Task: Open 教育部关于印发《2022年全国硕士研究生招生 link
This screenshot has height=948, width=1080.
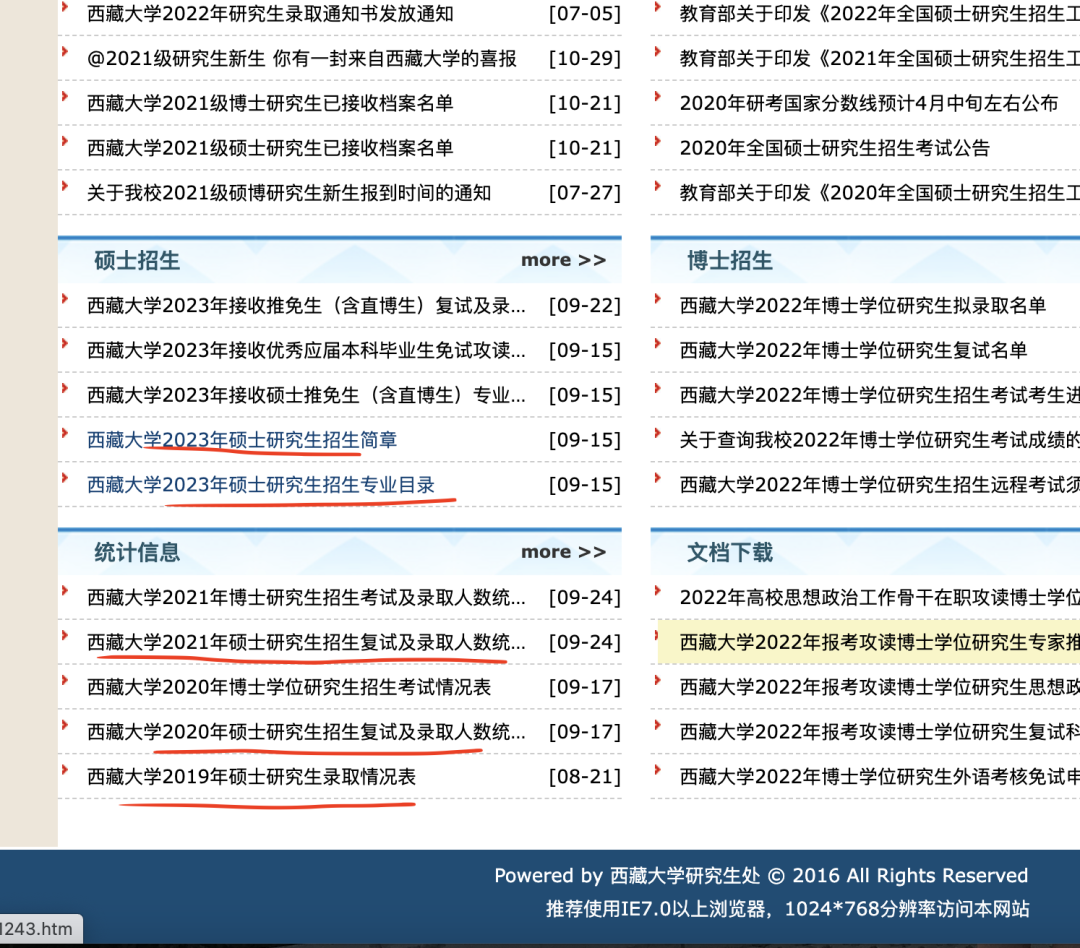Action: click(x=880, y=14)
